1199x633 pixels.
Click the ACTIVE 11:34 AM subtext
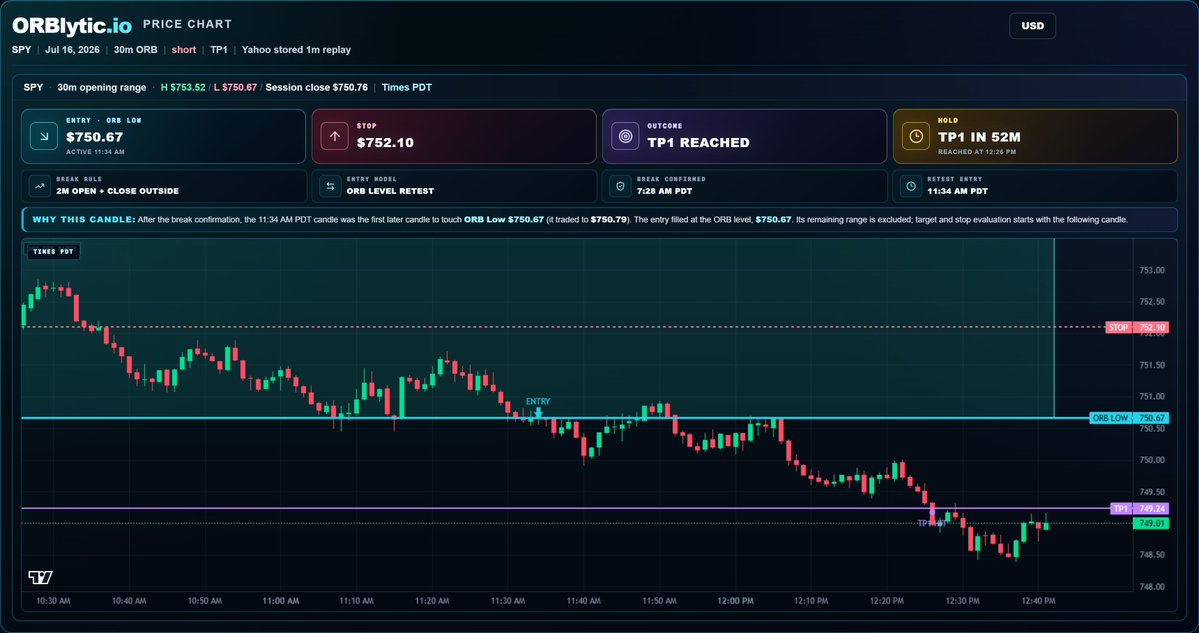click(95, 152)
